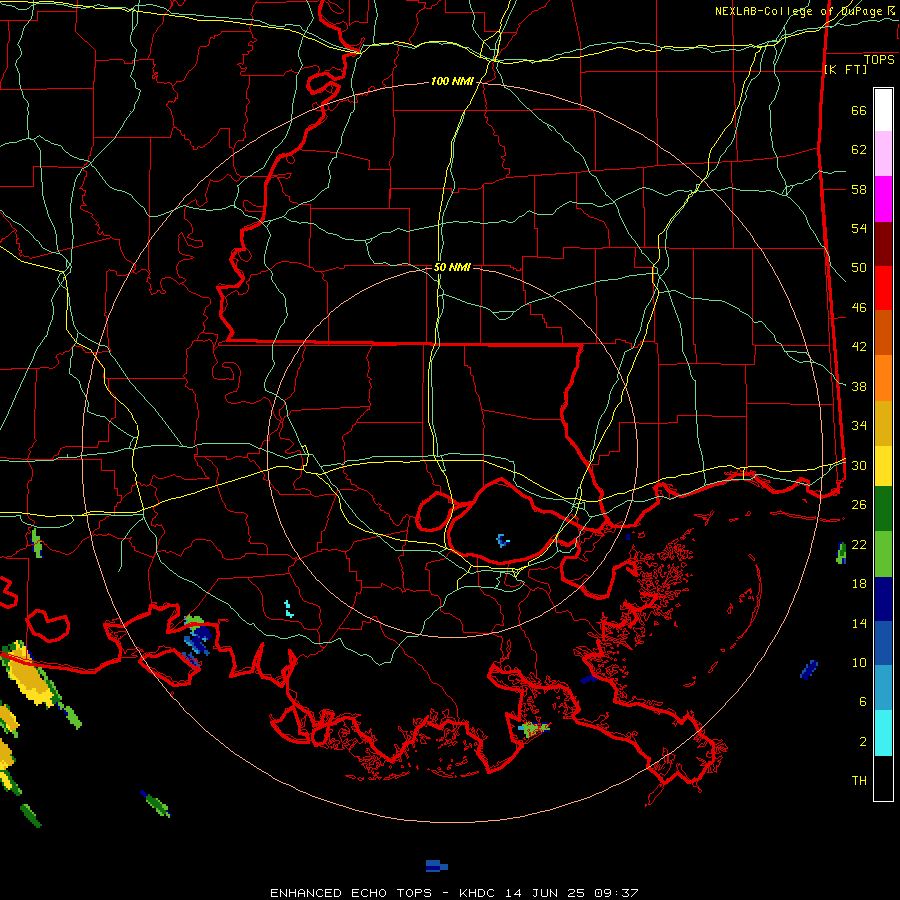
Task: Click the light orange legend color band
Action: click(883, 378)
